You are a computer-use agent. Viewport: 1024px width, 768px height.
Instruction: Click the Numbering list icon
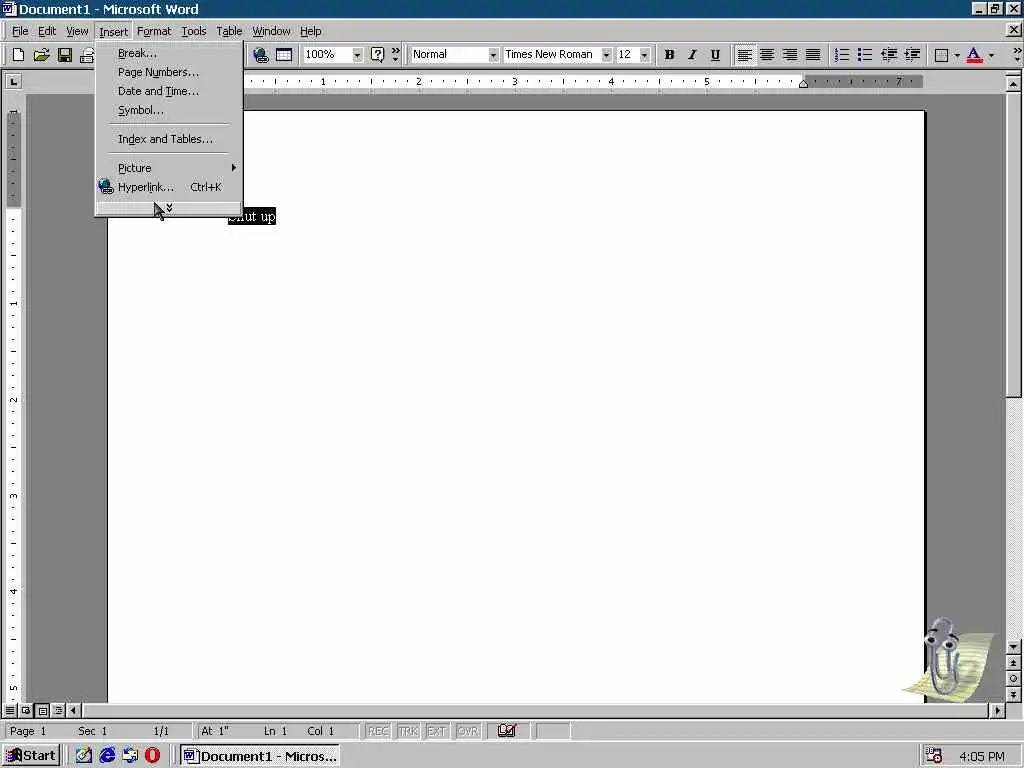842,55
